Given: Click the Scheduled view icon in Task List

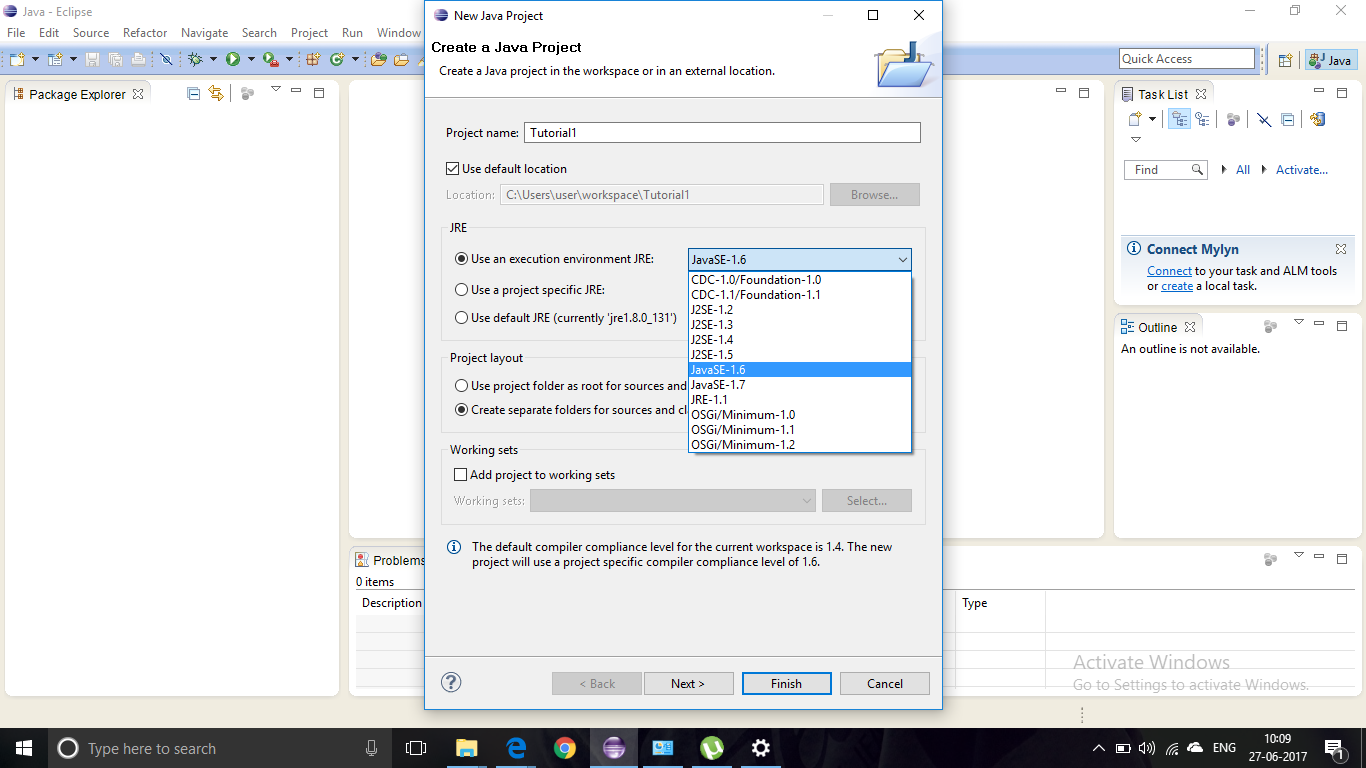Looking at the screenshot, I should (x=1202, y=119).
